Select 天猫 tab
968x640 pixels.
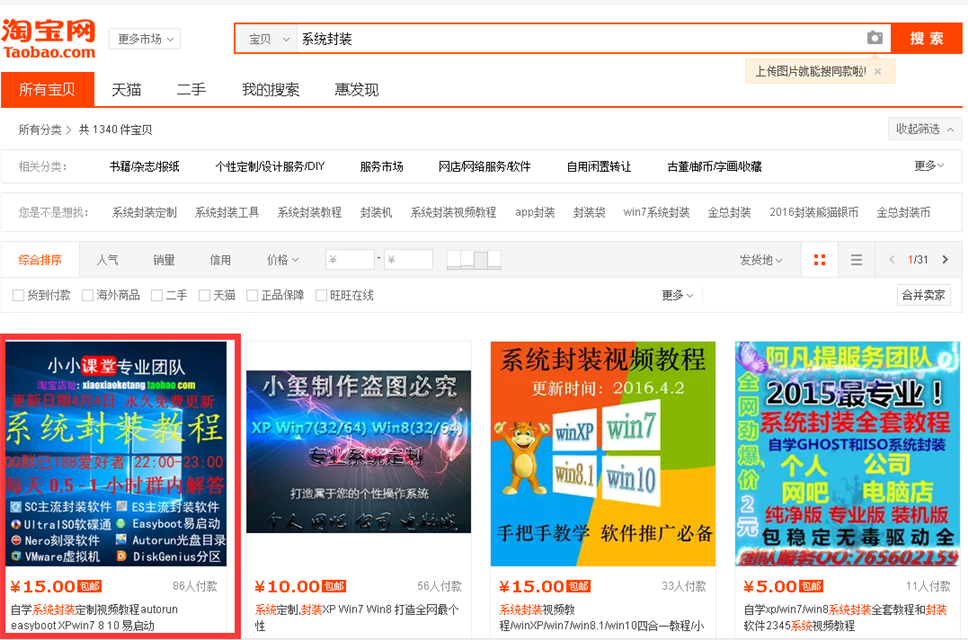pyautogui.click(x=127, y=90)
